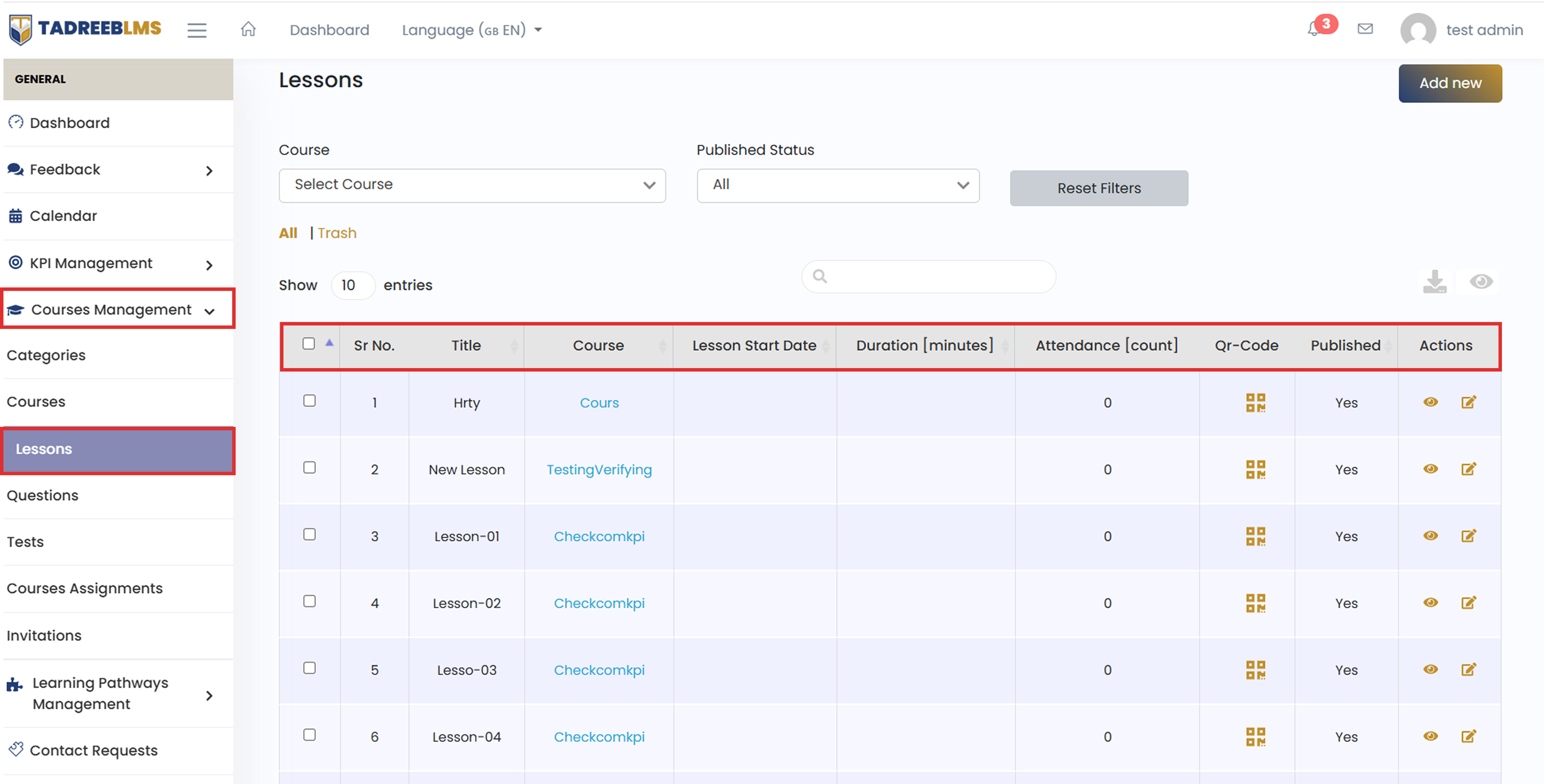Select the New Lesson row checkbox
Screen dimensions: 1544x784
(309, 467)
